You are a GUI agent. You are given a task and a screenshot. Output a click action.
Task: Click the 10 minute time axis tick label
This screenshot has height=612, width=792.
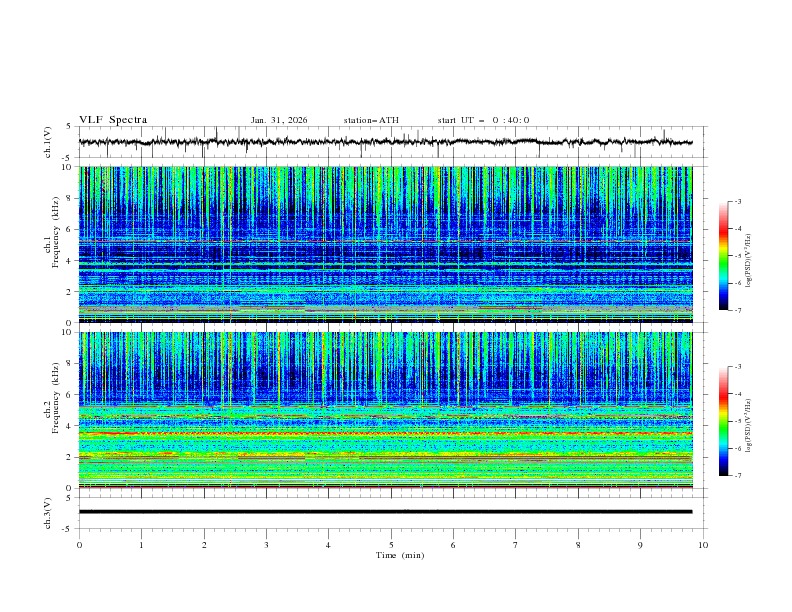pos(703,545)
